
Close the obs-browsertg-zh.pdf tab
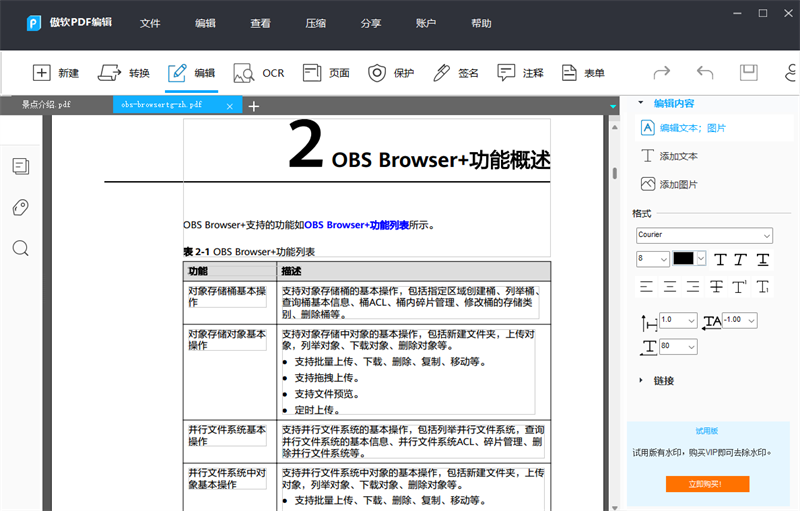pyautogui.click(x=230, y=106)
